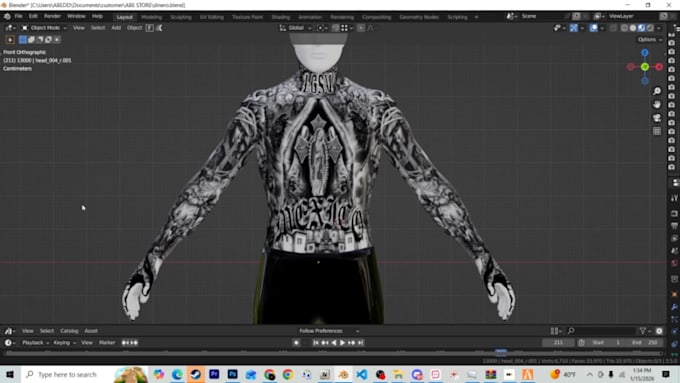Click the red X axis gizmo ball
The height and width of the screenshot is (383, 680).
[x=659, y=67]
